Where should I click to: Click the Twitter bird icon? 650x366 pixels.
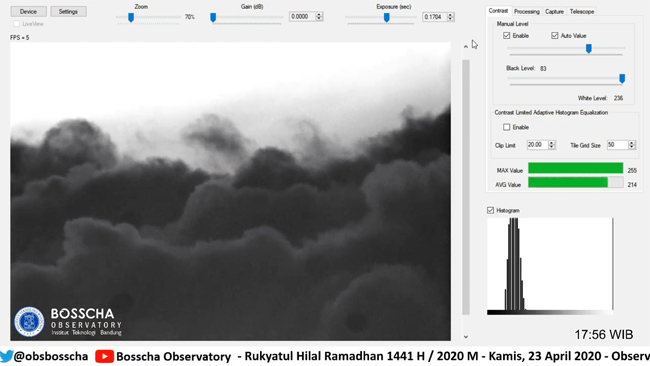tap(7, 356)
